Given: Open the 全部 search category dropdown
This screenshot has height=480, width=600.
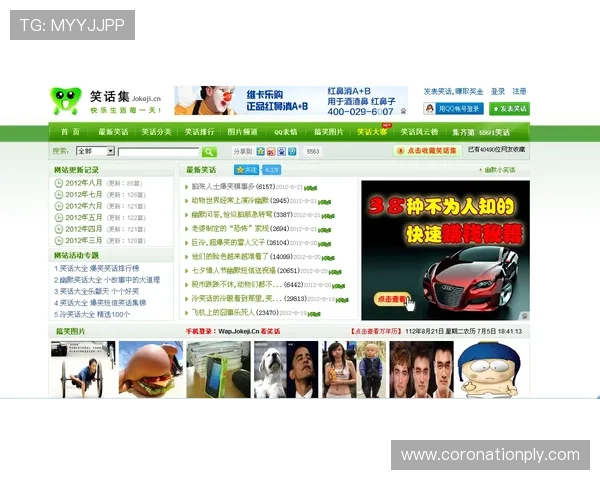Looking at the screenshot, I should (95, 151).
